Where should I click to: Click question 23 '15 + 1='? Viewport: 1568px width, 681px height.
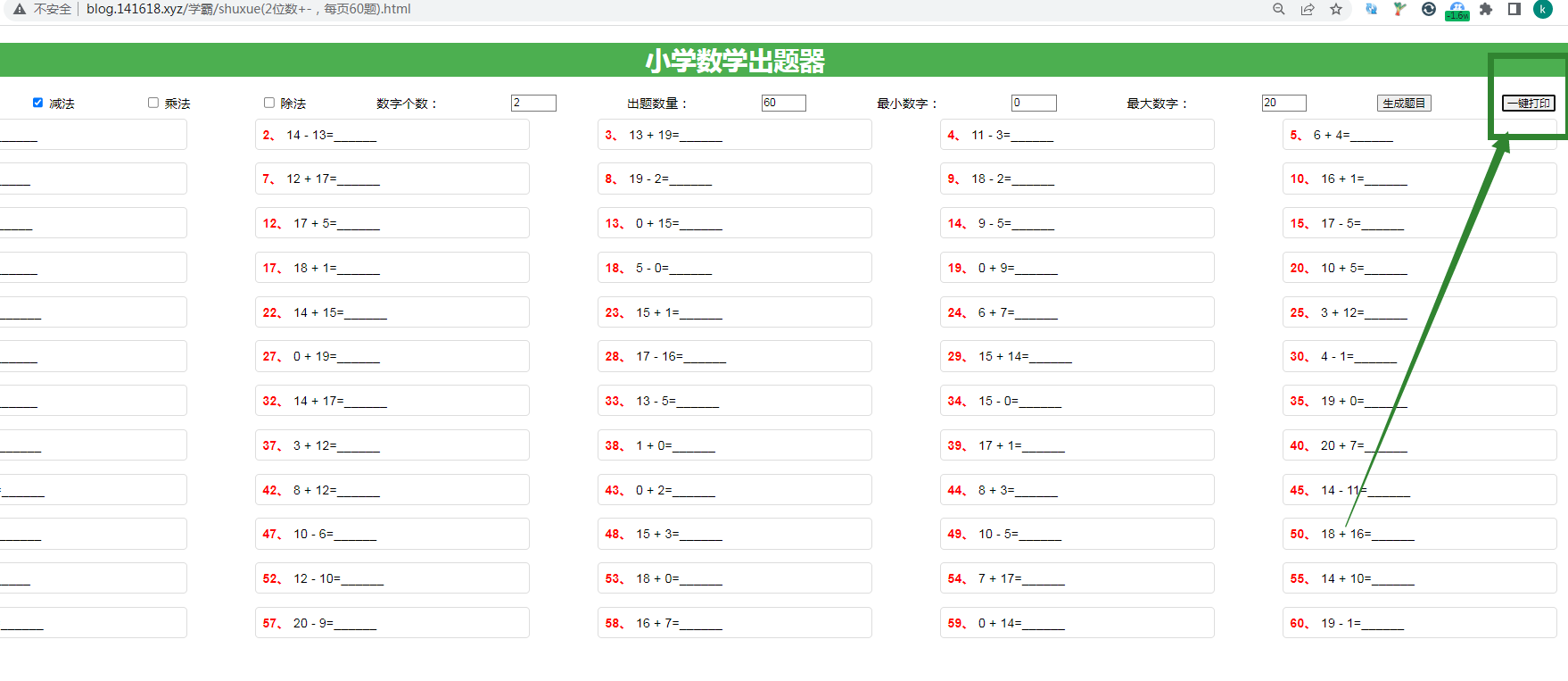pos(734,312)
